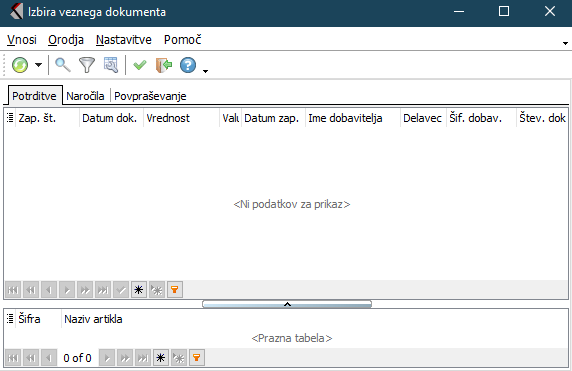Viewport: 572px width, 371px height.
Task: Go to bookmark in lower navigator
Action: tap(179, 358)
